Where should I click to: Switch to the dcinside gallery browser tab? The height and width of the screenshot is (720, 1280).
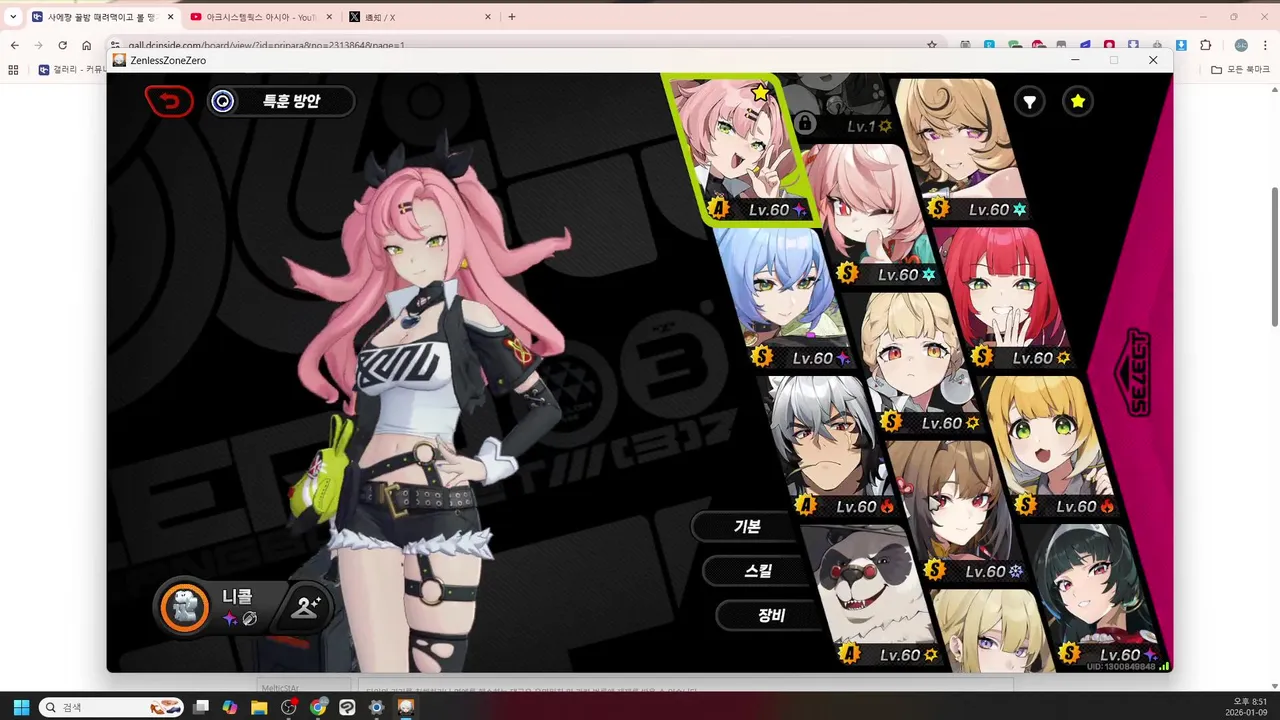[x=100, y=17]
